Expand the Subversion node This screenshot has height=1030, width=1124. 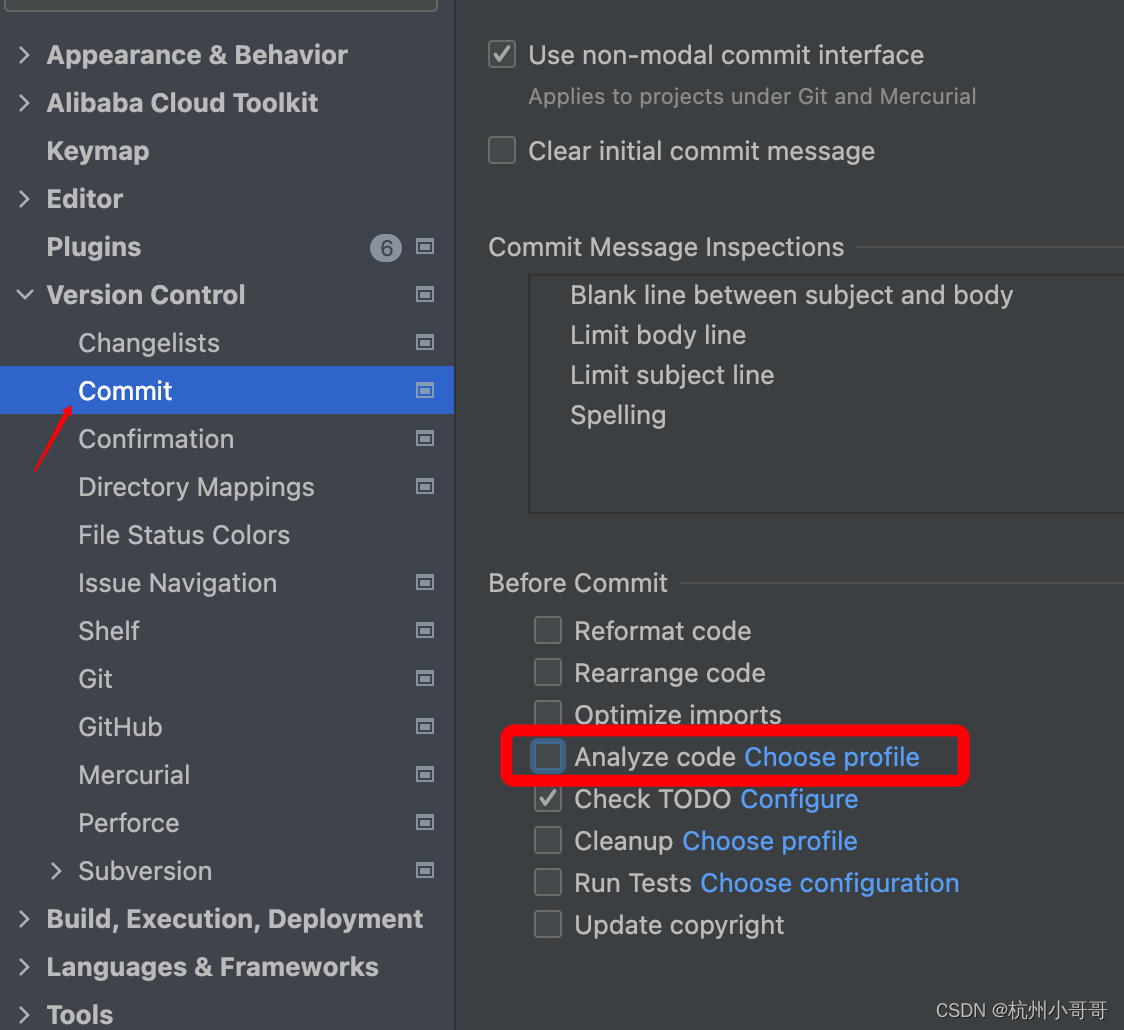tap(57, 871)
